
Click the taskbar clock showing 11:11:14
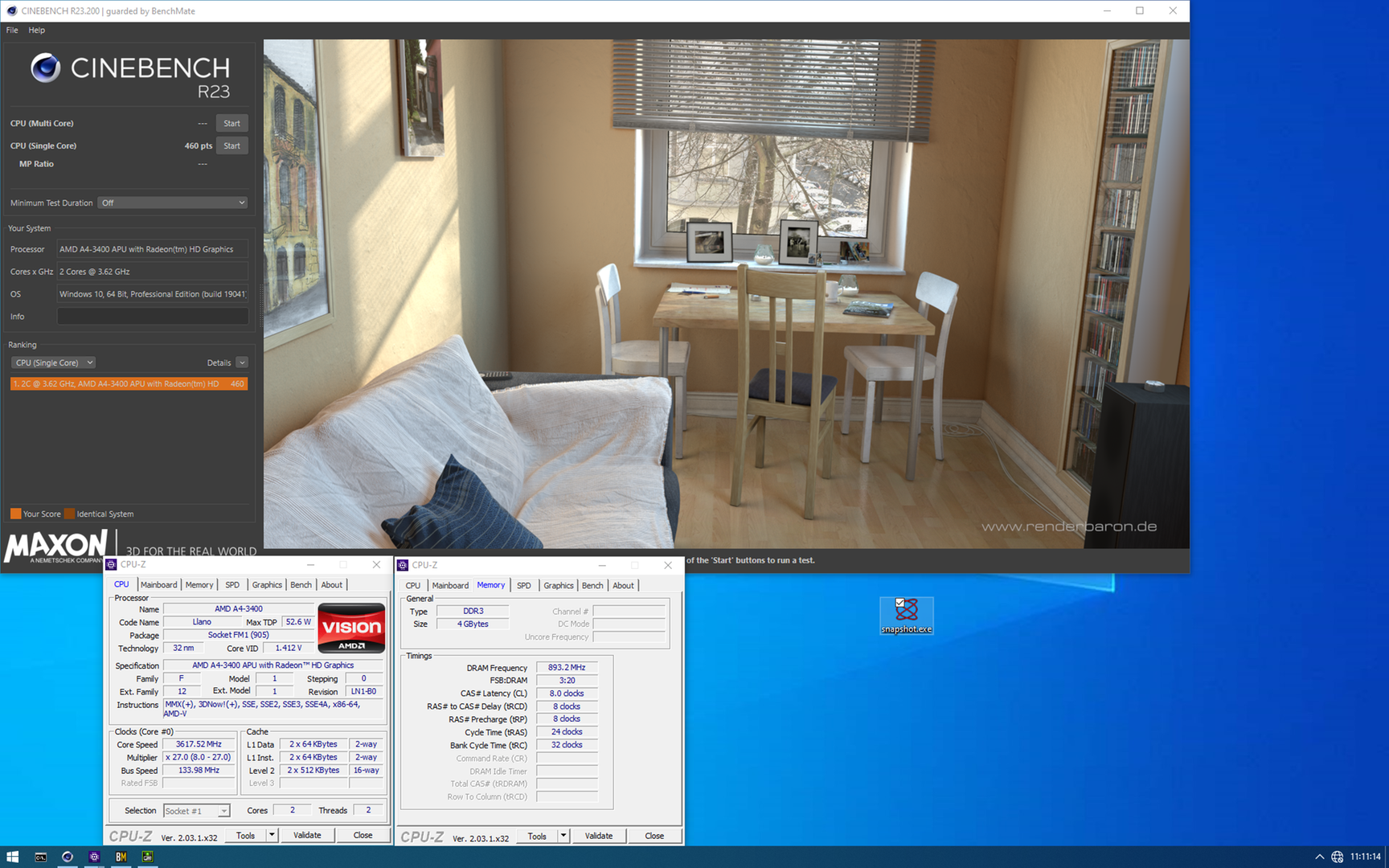click(1366, 857)
